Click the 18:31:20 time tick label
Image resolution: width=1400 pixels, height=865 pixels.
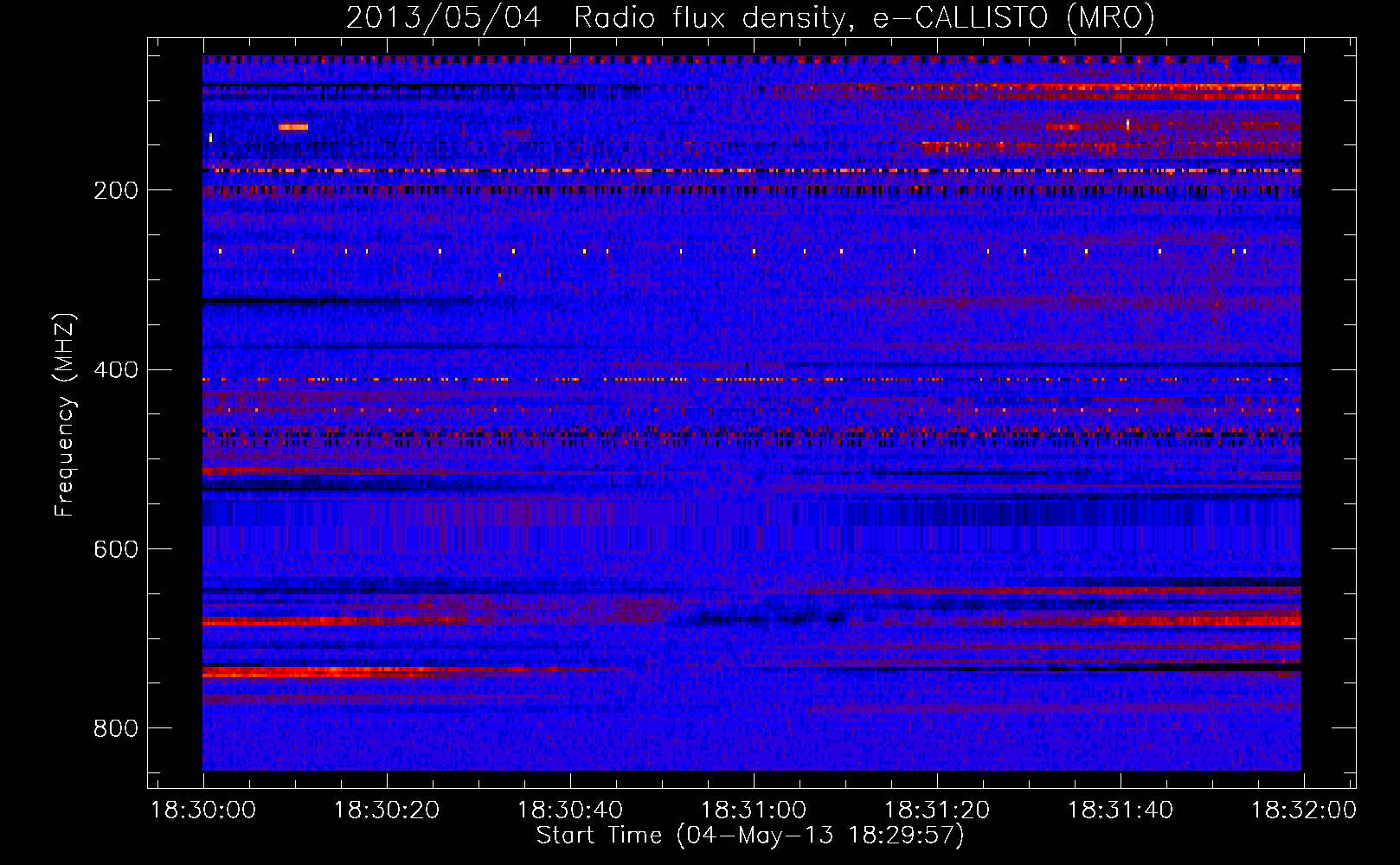(x=937, y=811)
